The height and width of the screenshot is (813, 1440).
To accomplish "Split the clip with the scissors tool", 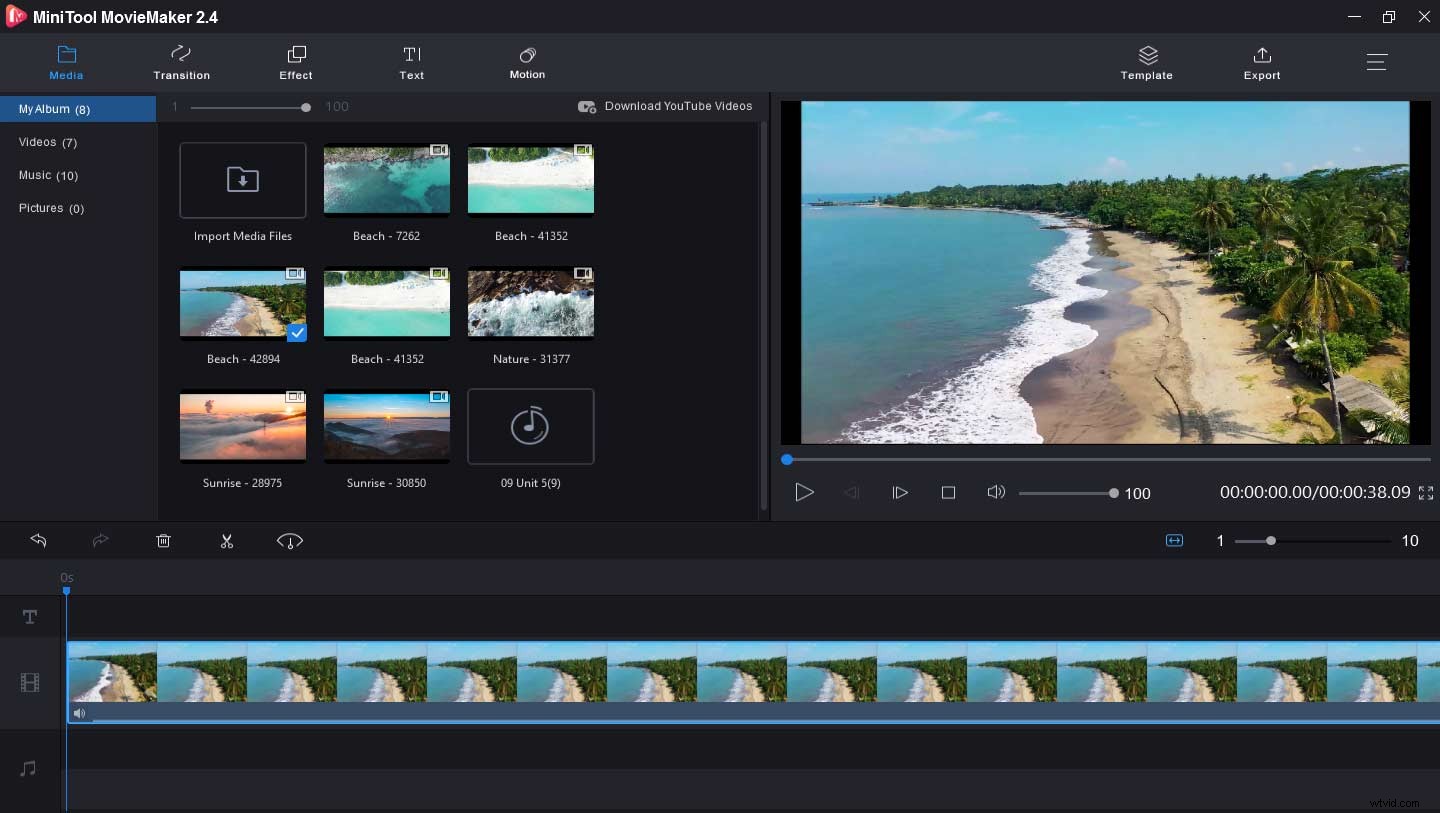I will [x=227, y=540].
